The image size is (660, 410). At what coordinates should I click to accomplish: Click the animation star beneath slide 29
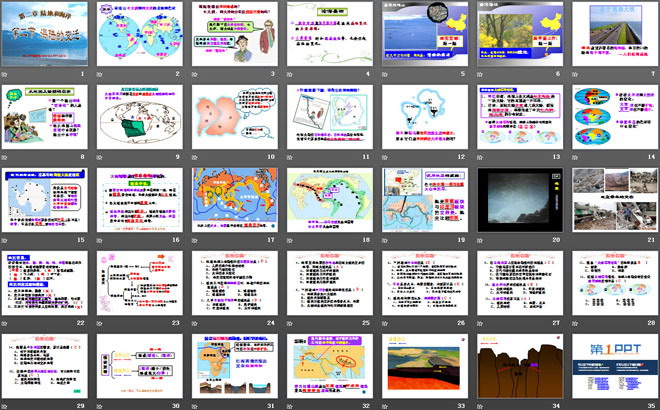(x=6, y=406)
